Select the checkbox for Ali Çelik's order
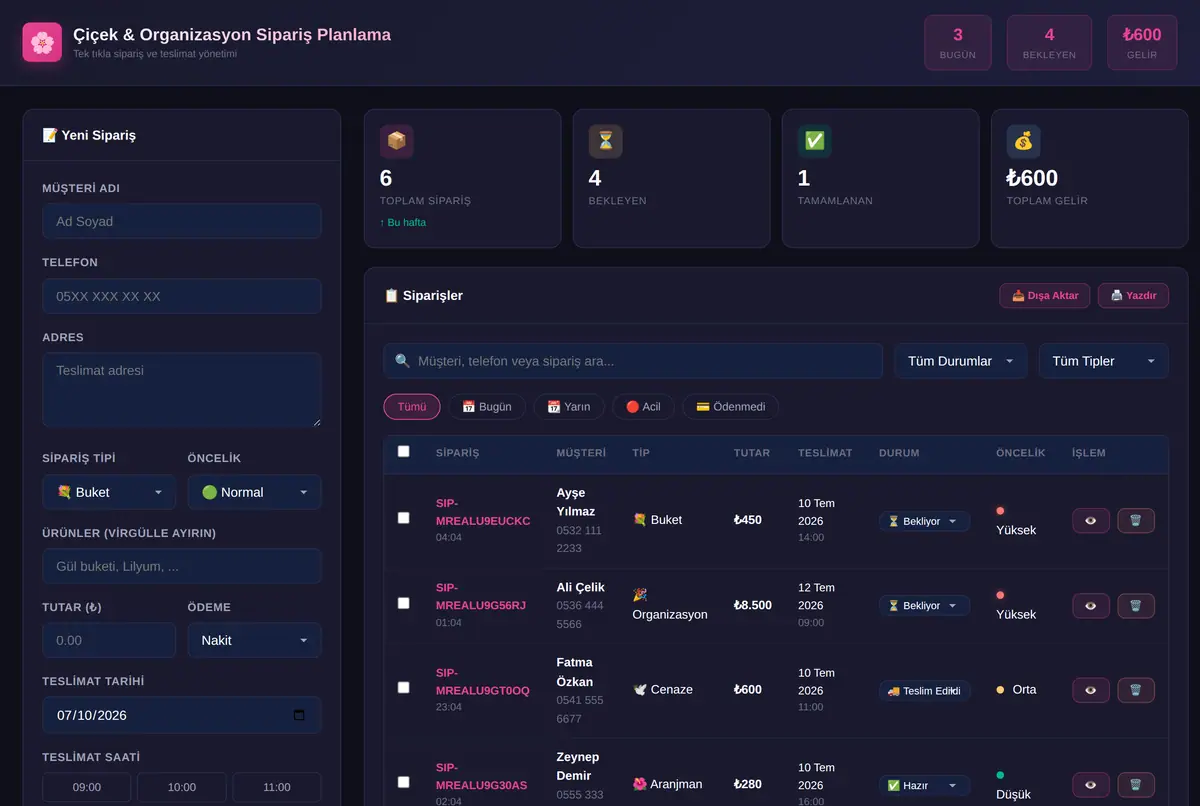 404,603
